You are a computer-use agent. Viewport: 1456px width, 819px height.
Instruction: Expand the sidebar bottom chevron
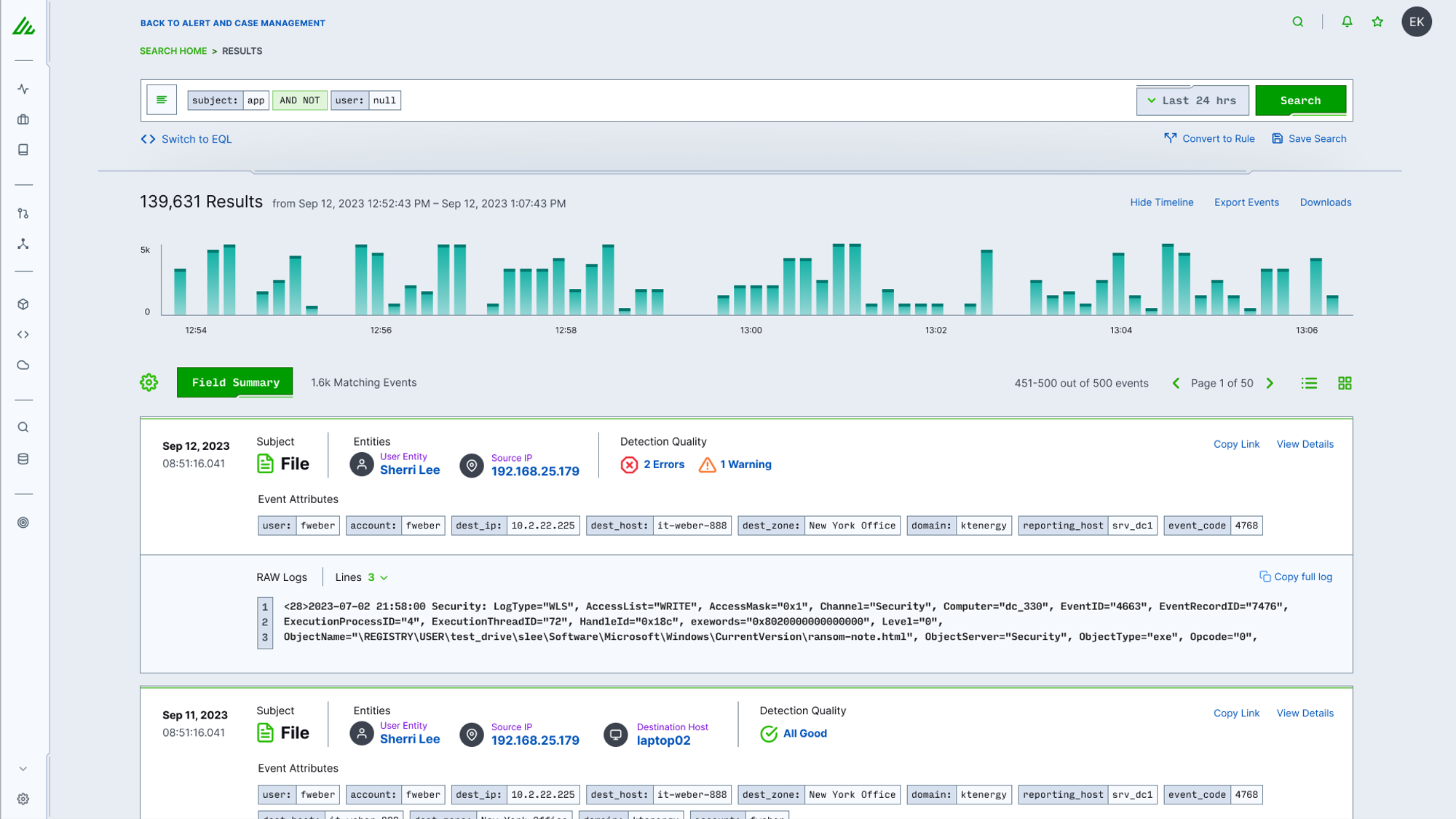[23, 769]
